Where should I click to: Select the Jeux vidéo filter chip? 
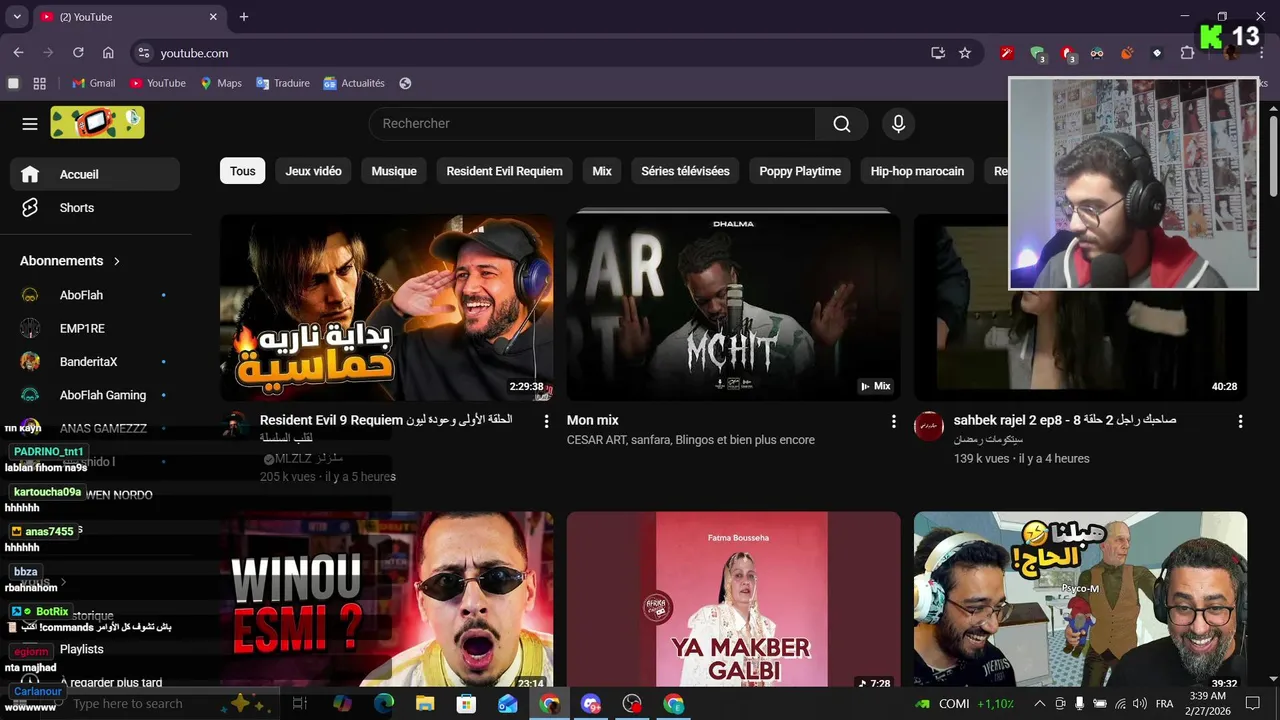(x=313, y=171)
